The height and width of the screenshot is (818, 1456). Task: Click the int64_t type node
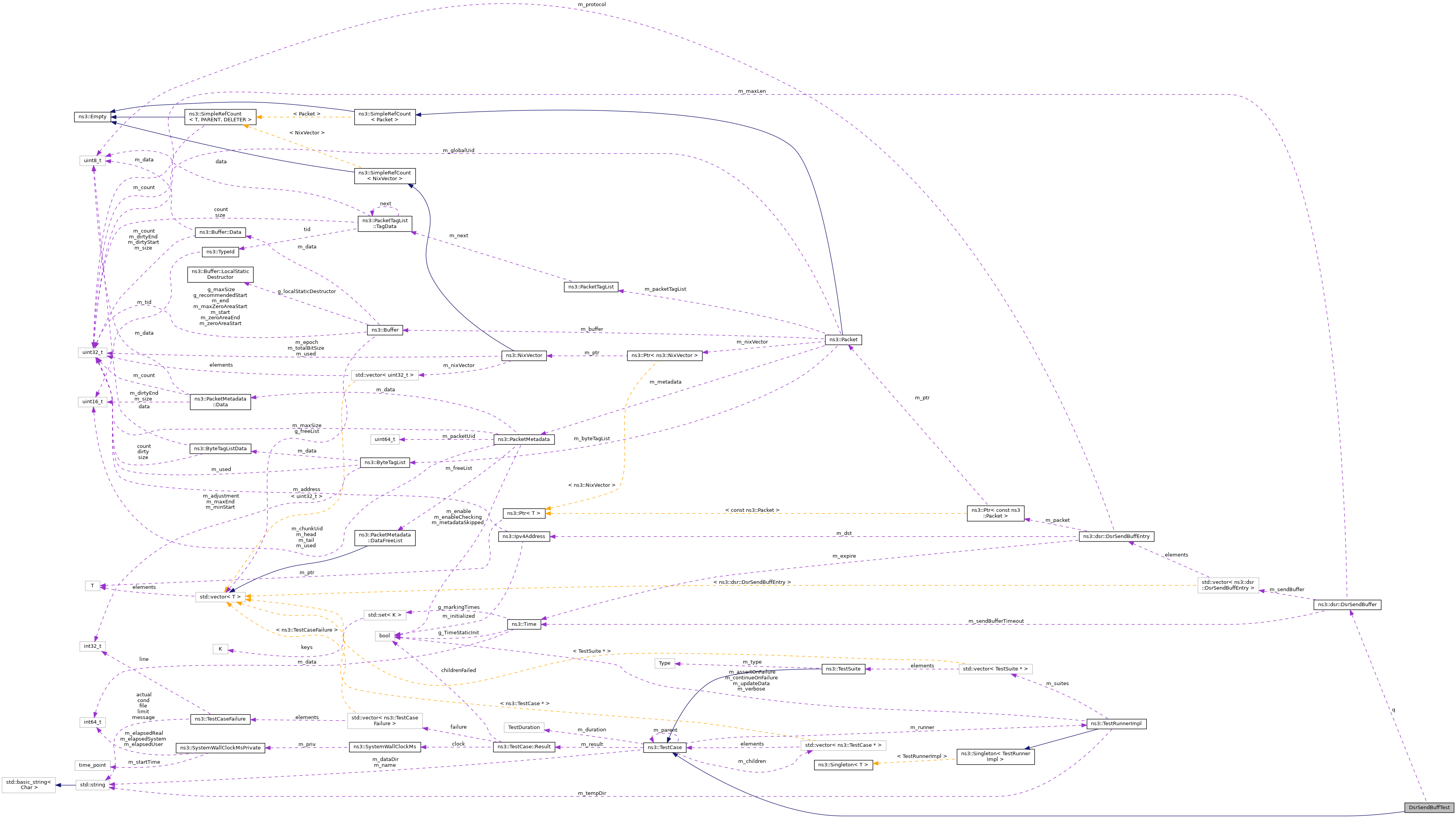pyautogui.click(x=93, y=722)
